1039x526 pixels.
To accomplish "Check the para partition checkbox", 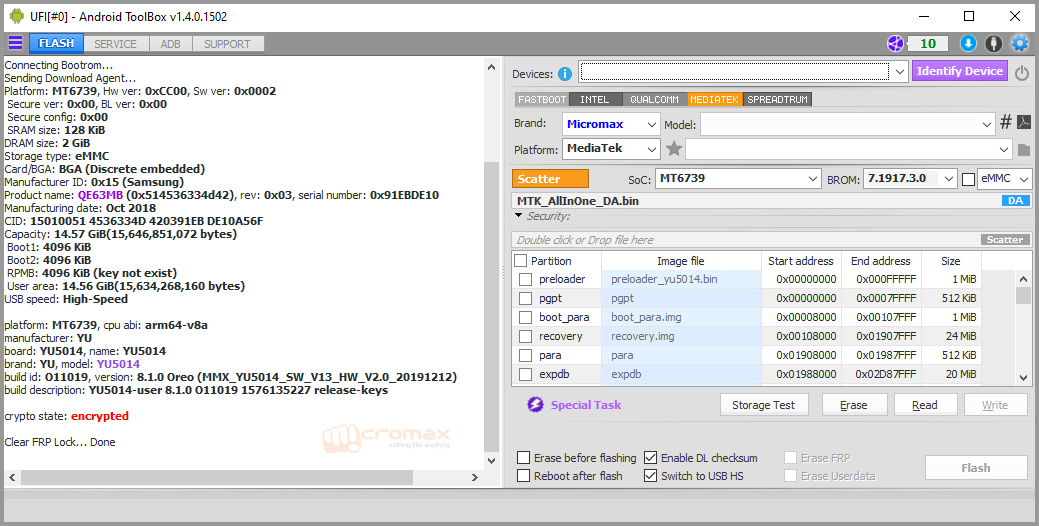I will 525,356.
